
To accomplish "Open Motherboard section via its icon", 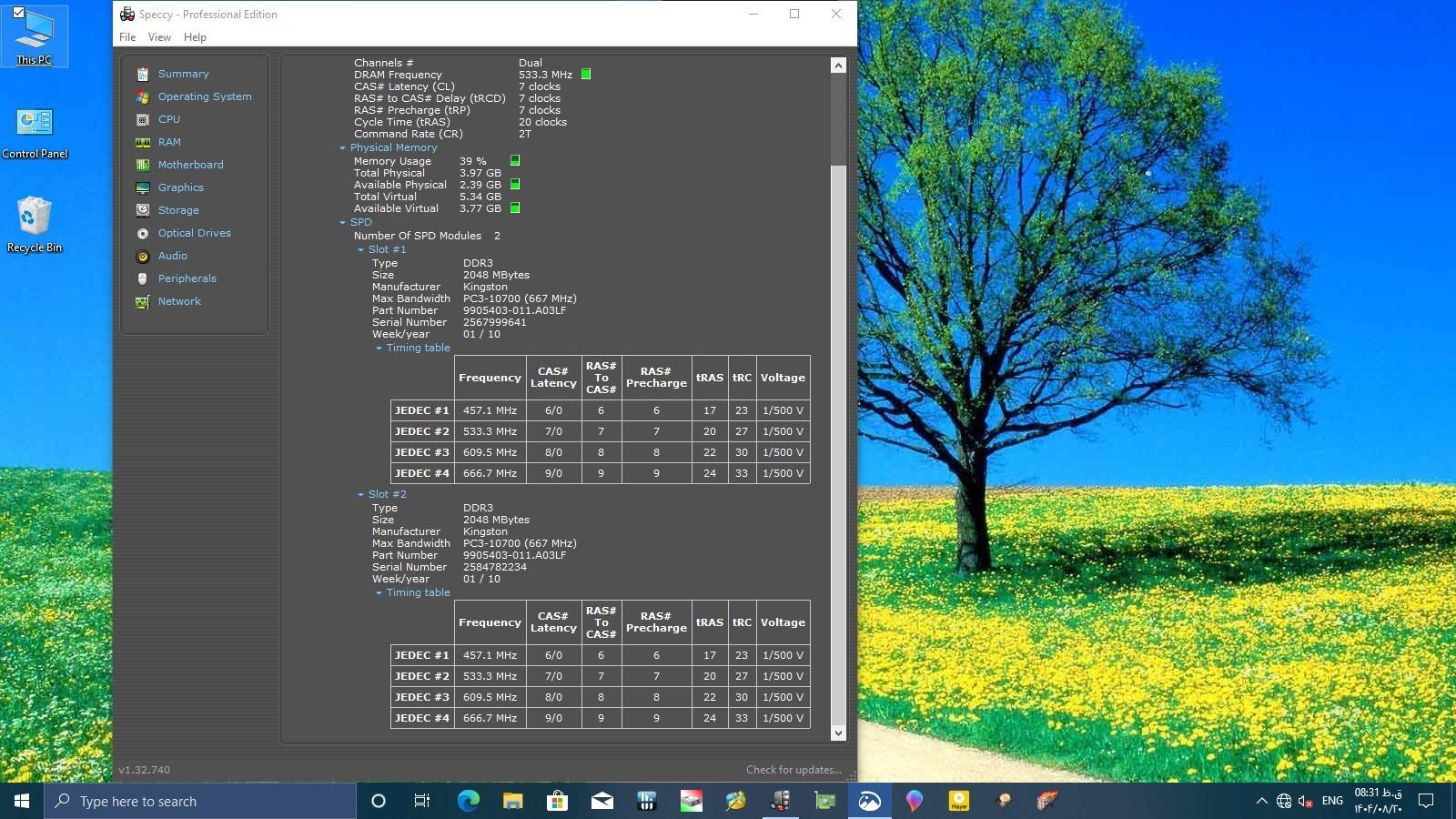I will click(143, 165).
